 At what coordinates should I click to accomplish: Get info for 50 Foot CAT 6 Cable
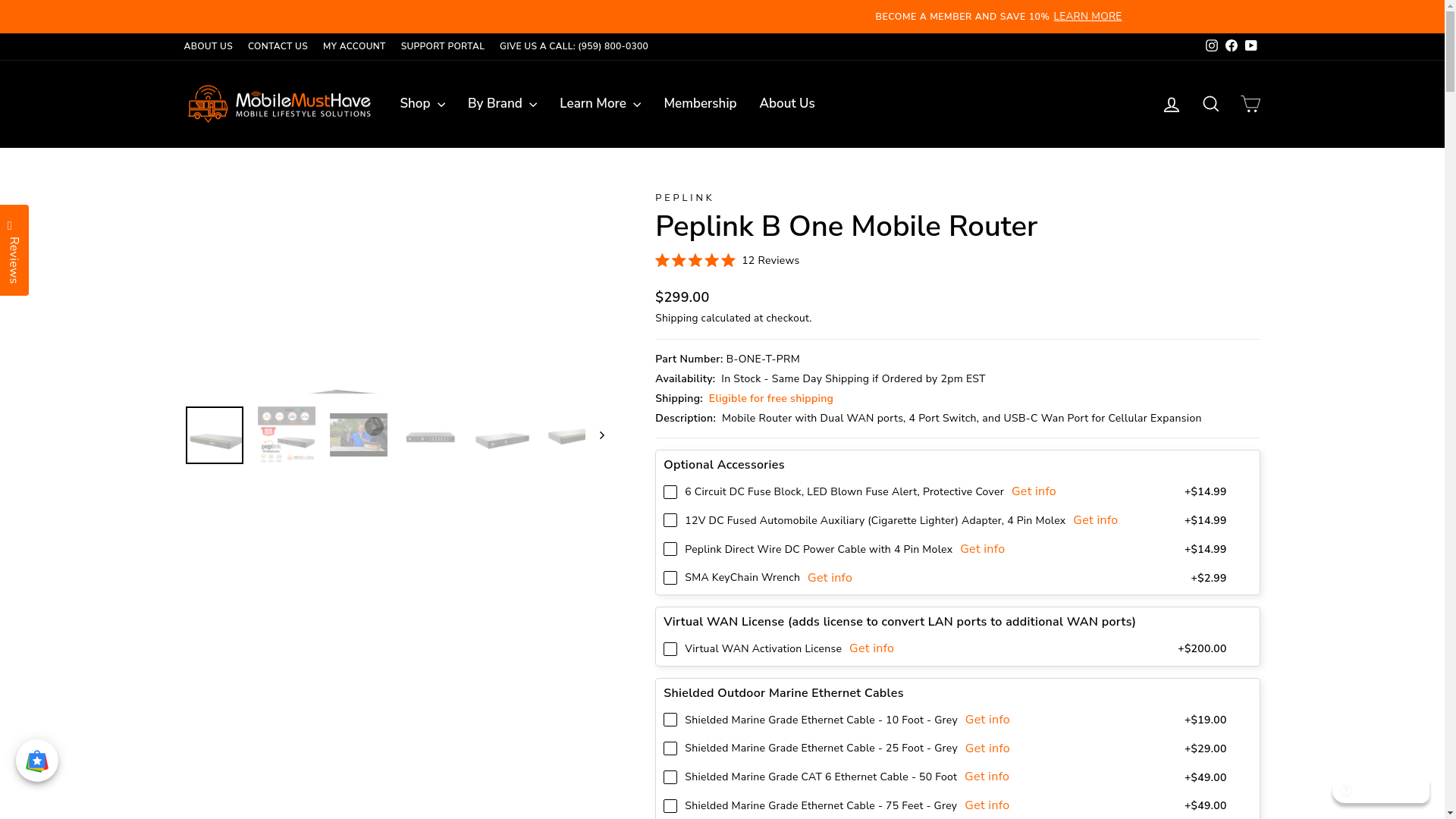coord(987,777)
